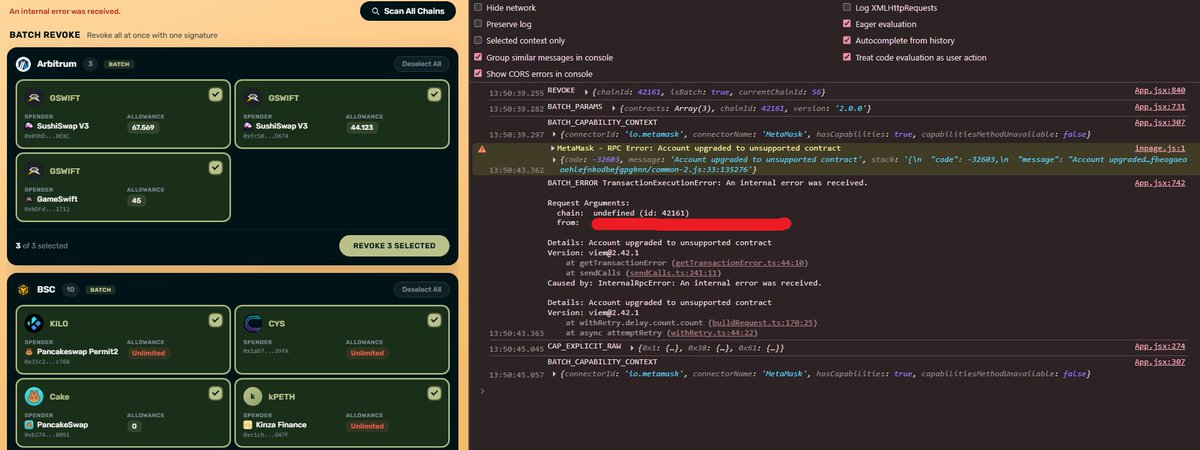This screenshot has width=1200, height=450.
Task: Click the warning triangle icon in console
Action: click(482, 148)
